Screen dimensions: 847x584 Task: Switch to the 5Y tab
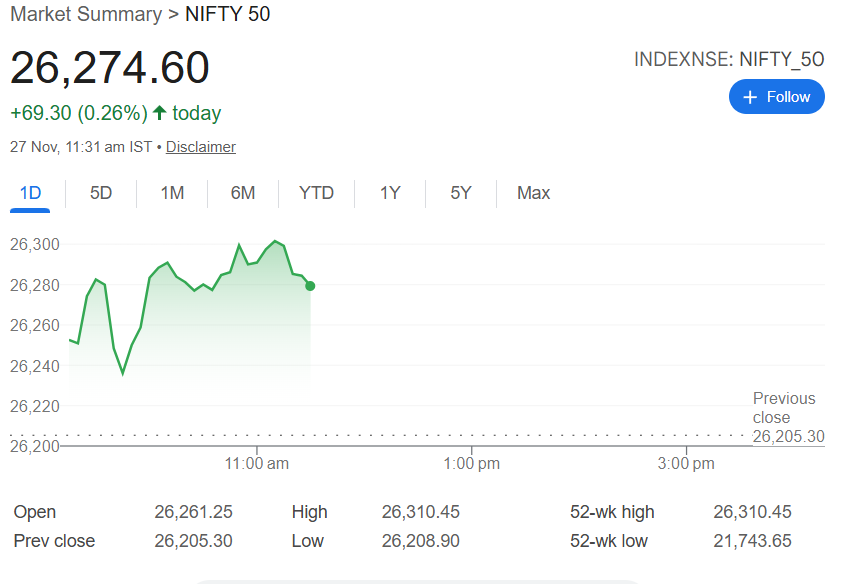point(460,193)
